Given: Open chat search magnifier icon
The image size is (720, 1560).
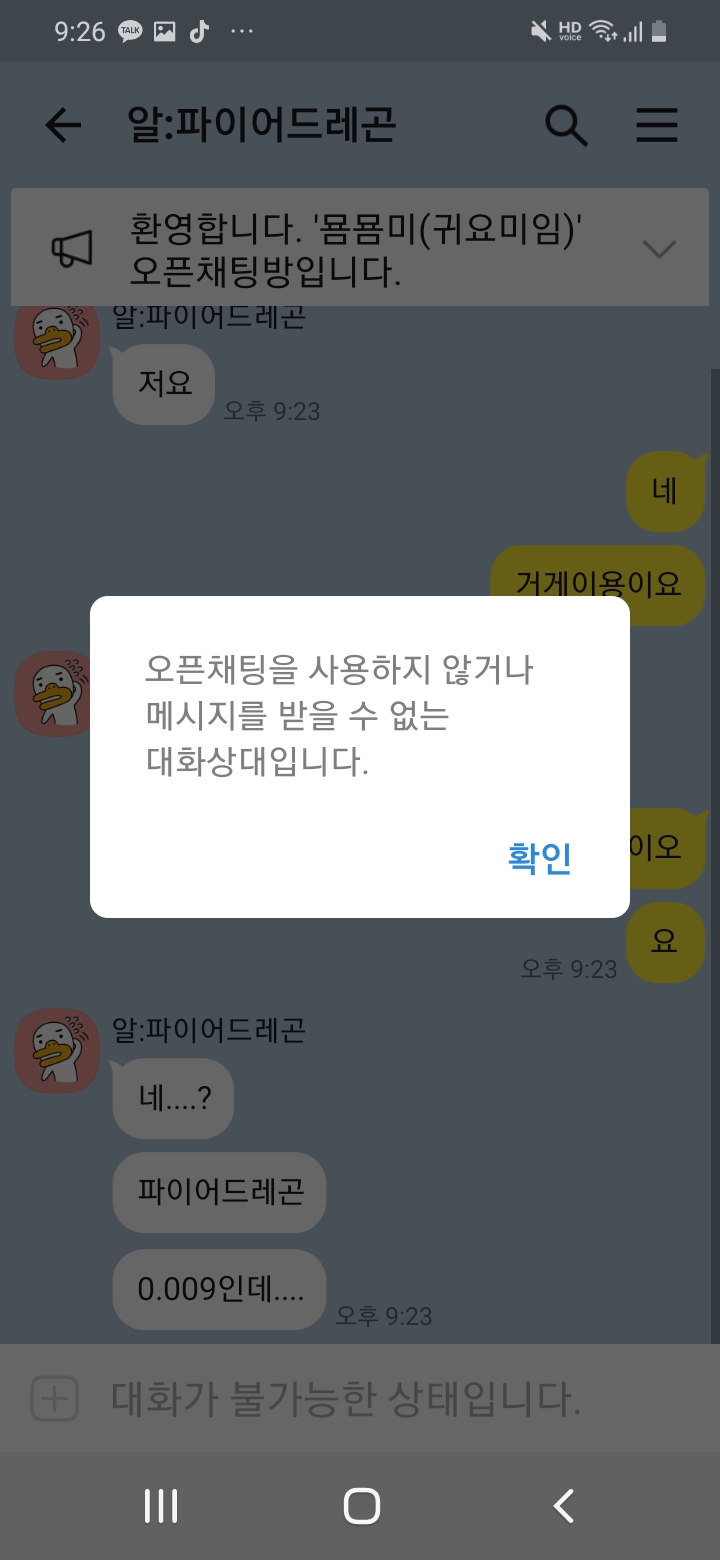Looking at the screenshot, I should point(566,126).
